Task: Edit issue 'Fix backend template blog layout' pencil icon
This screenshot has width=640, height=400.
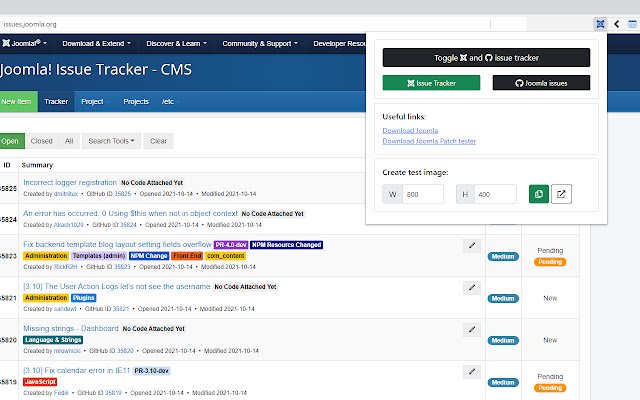Action: pyautogui.click(x=472, y=245)
